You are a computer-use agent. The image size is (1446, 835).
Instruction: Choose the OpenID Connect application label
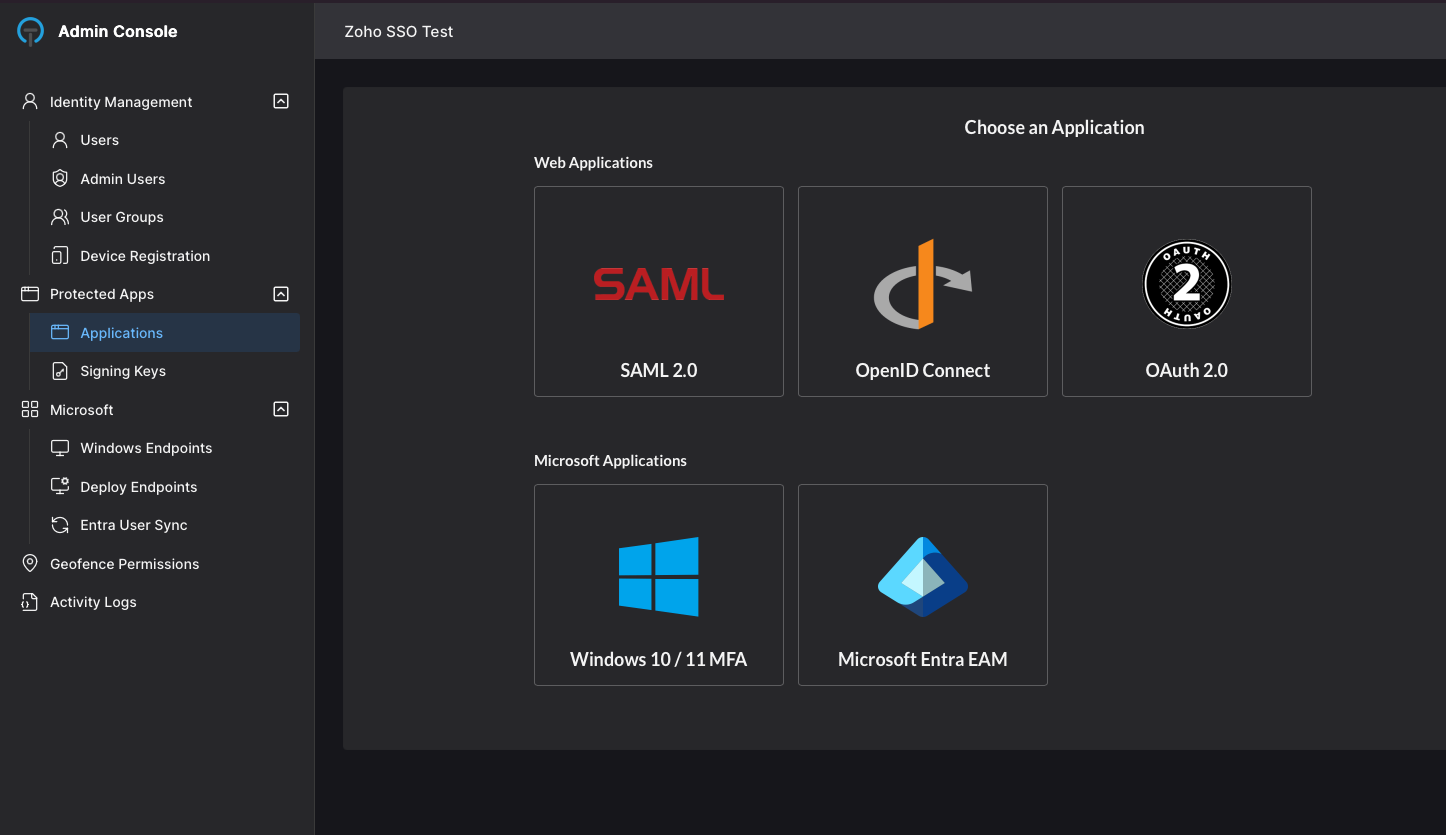click(923, 370)
